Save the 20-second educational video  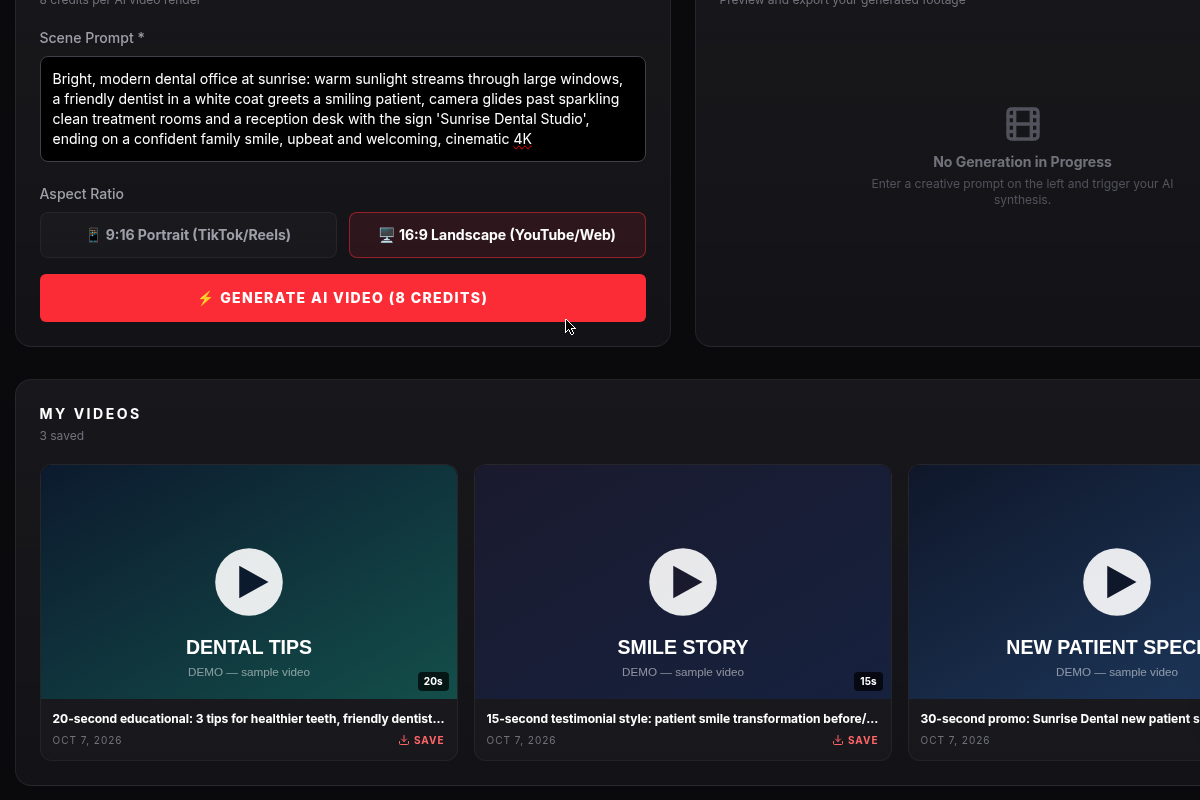pyautogui.click(x=421, y=740)
